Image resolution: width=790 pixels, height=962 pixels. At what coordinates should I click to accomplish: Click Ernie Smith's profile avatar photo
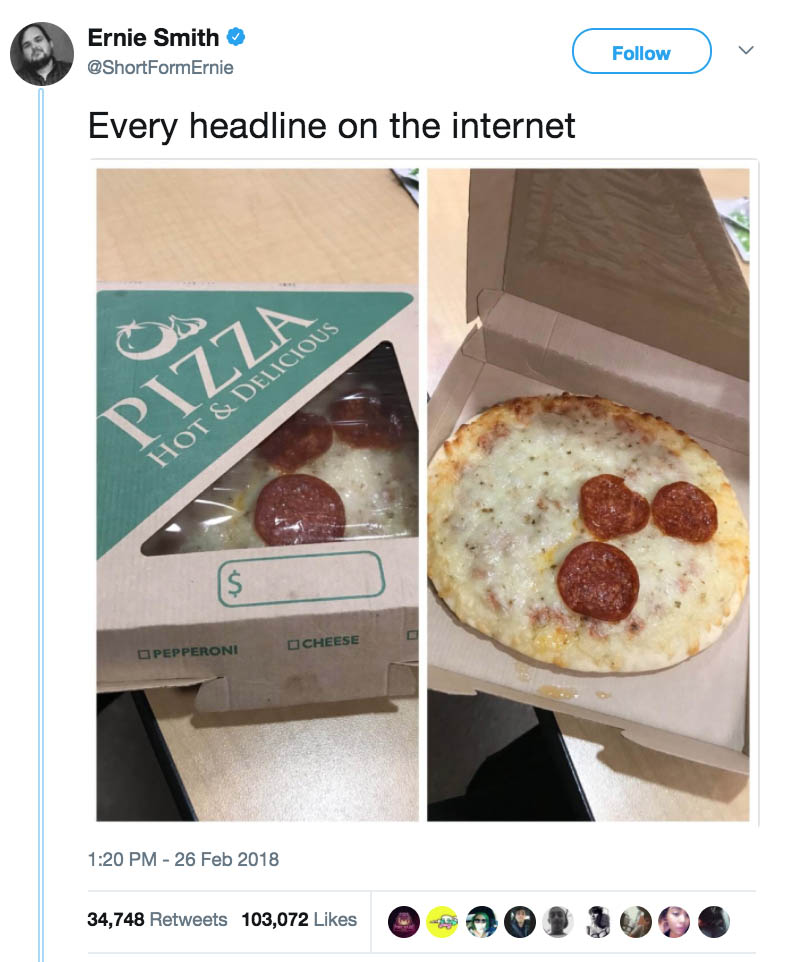[x=42, y=54]
